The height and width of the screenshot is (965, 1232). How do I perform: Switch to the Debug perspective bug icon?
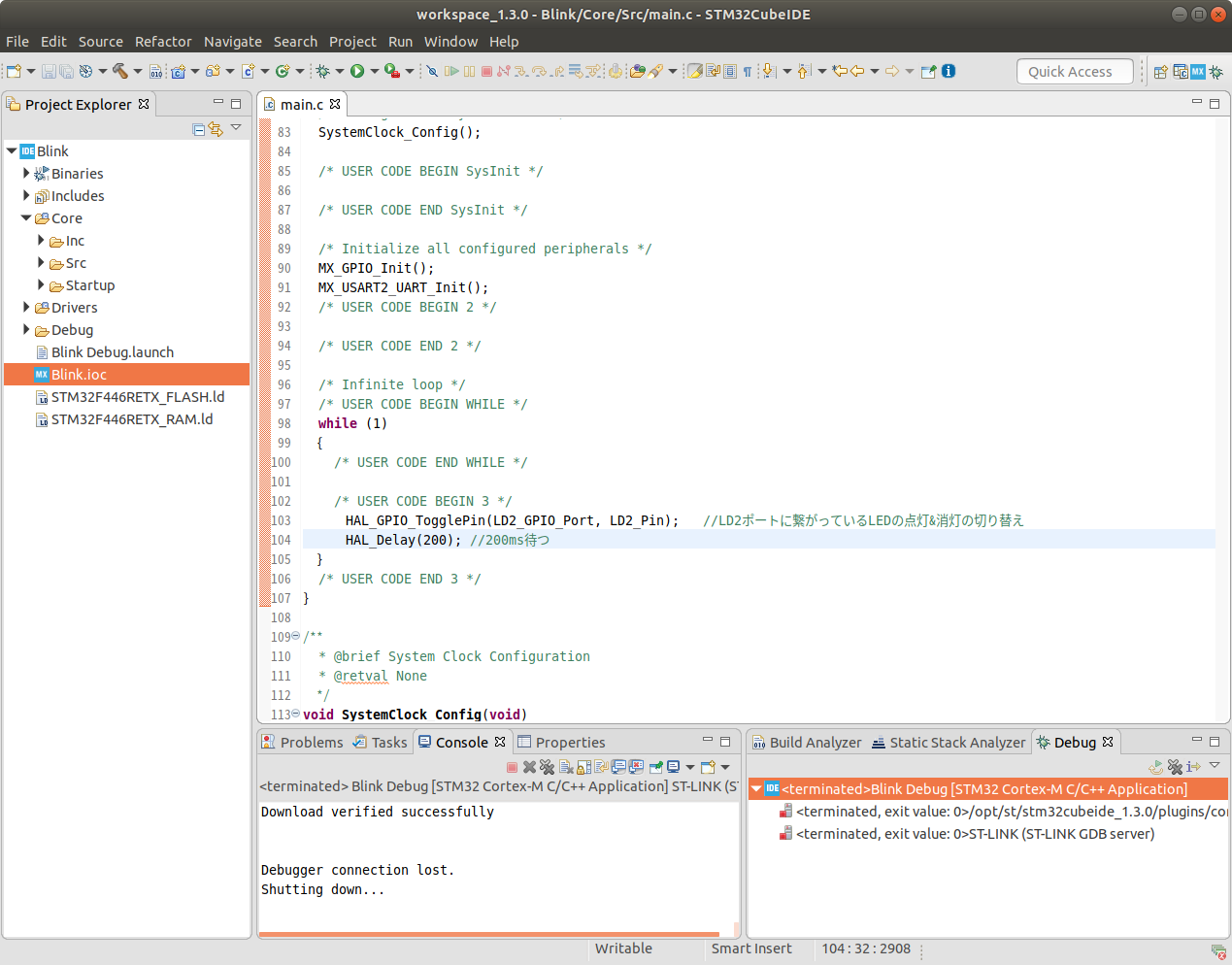point(1215,72)
